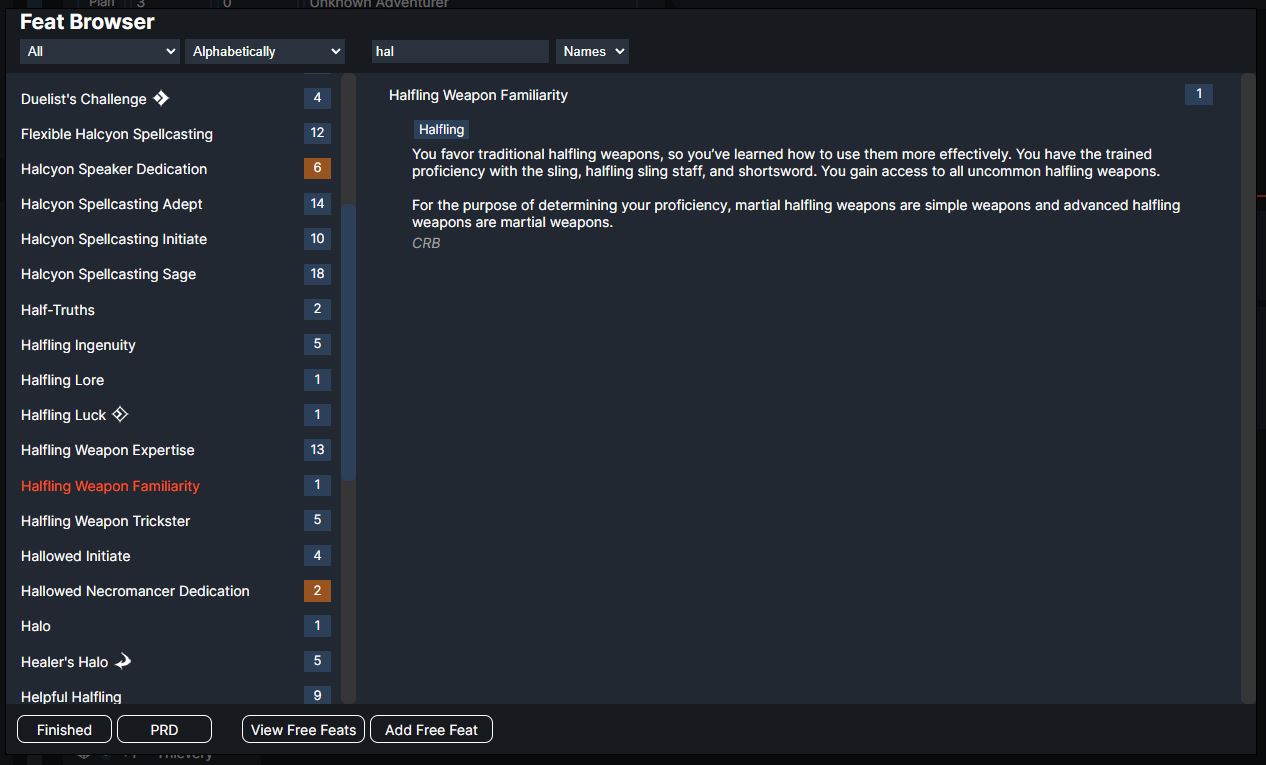
Task: Click the reaction icon next to Healer's Halo
Action: click(123, 661)
